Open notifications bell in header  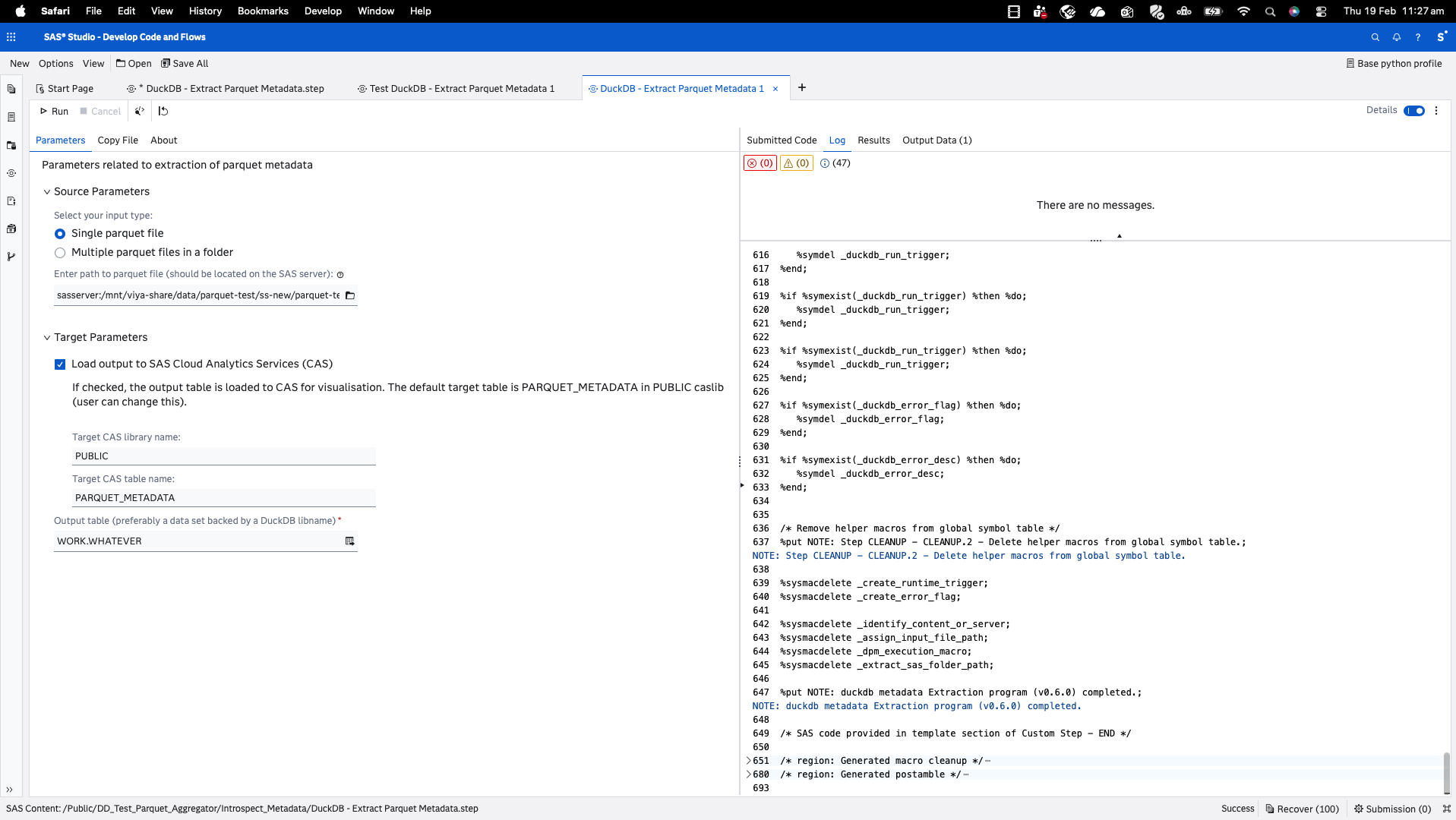click(1397, 37)
